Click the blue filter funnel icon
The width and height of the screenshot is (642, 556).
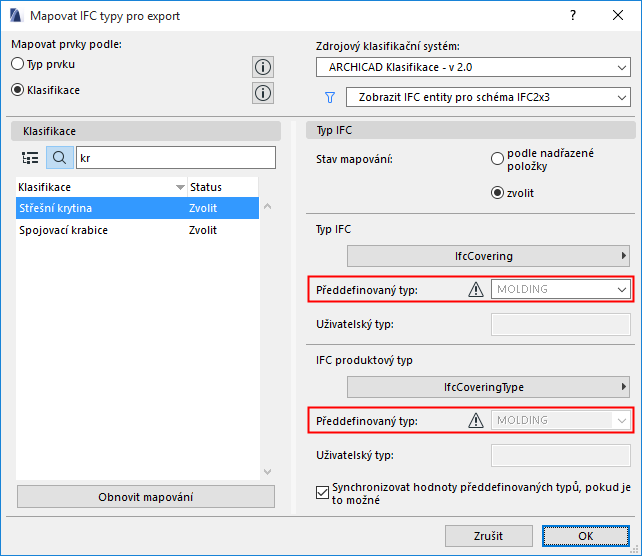point(328,97)
